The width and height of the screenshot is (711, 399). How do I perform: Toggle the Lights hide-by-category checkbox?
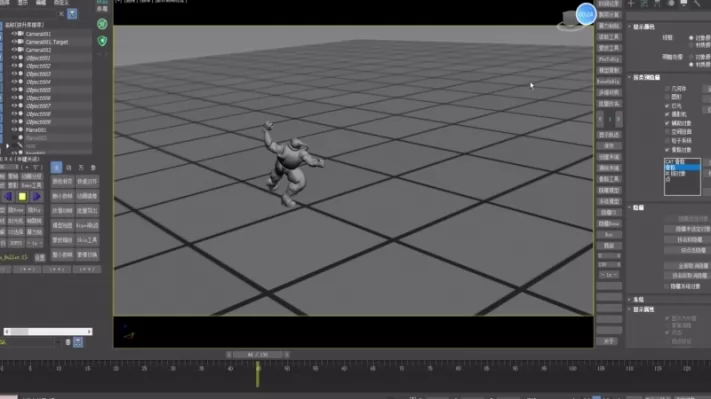point(667,106)
